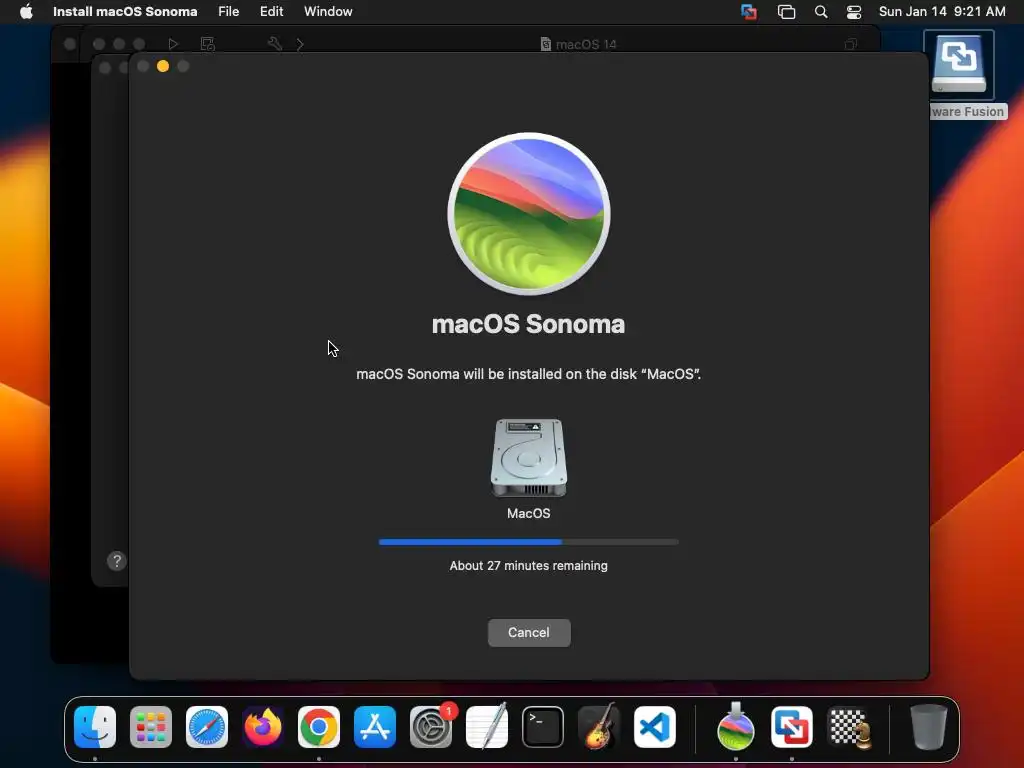Open the wrench settings icon in the VMware window
Viewport: 1024px width, 768px height.
[275, 44]
